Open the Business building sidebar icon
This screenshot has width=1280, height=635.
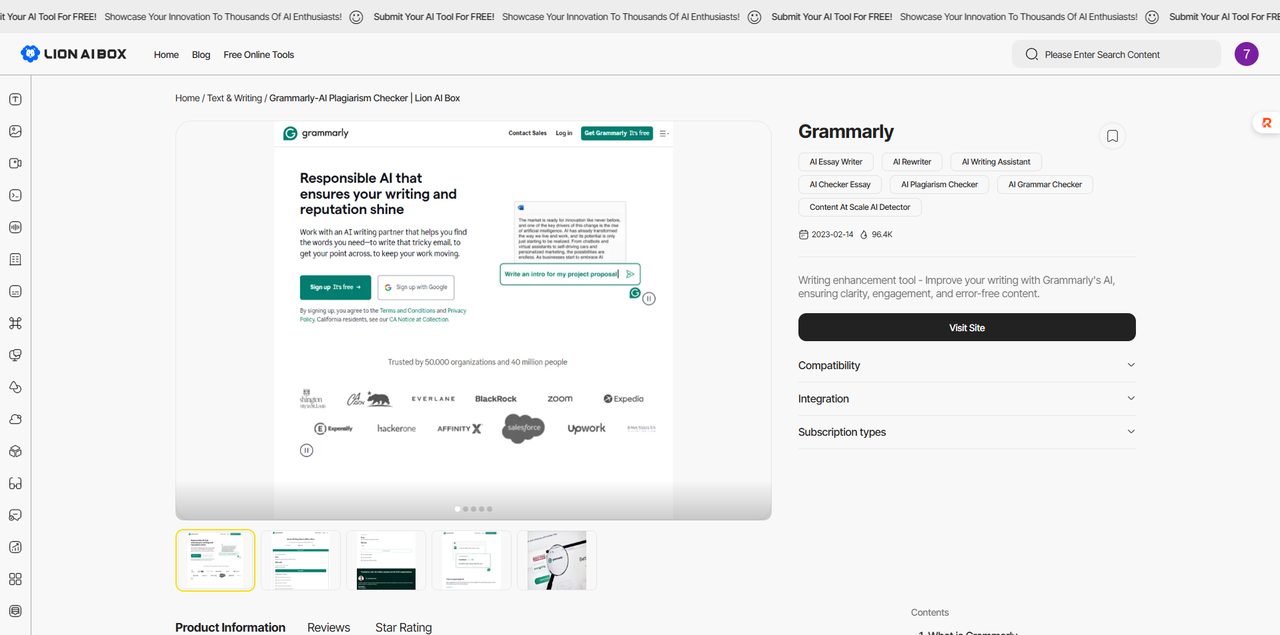click(x=15, y=259)
